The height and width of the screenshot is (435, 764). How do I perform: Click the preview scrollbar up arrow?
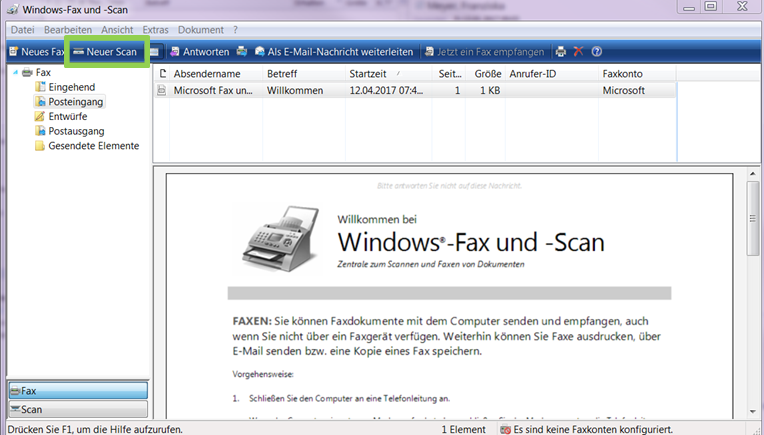pyautogui.click(x=753, y=174)
